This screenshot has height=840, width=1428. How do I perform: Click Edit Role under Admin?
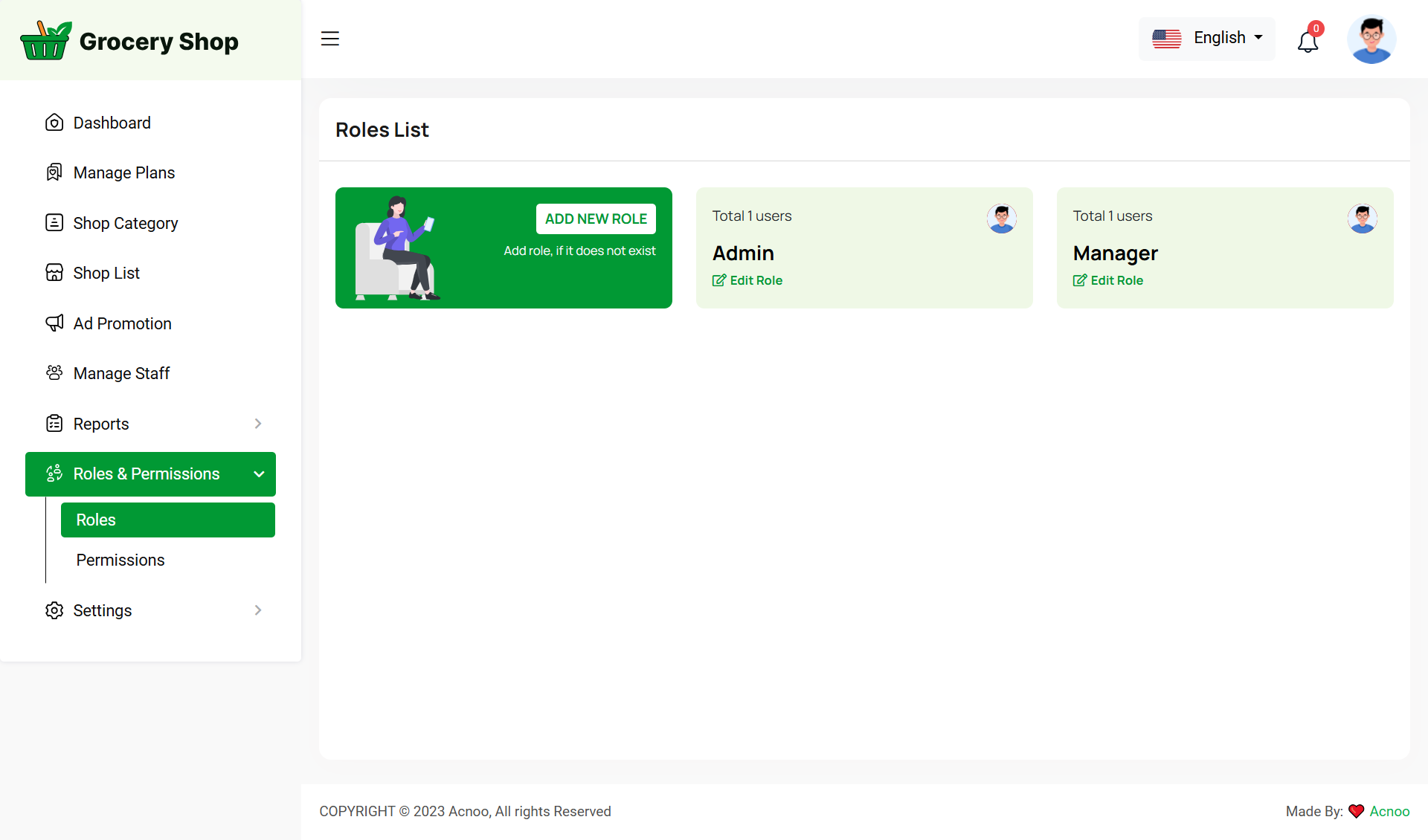coord(747,280)
